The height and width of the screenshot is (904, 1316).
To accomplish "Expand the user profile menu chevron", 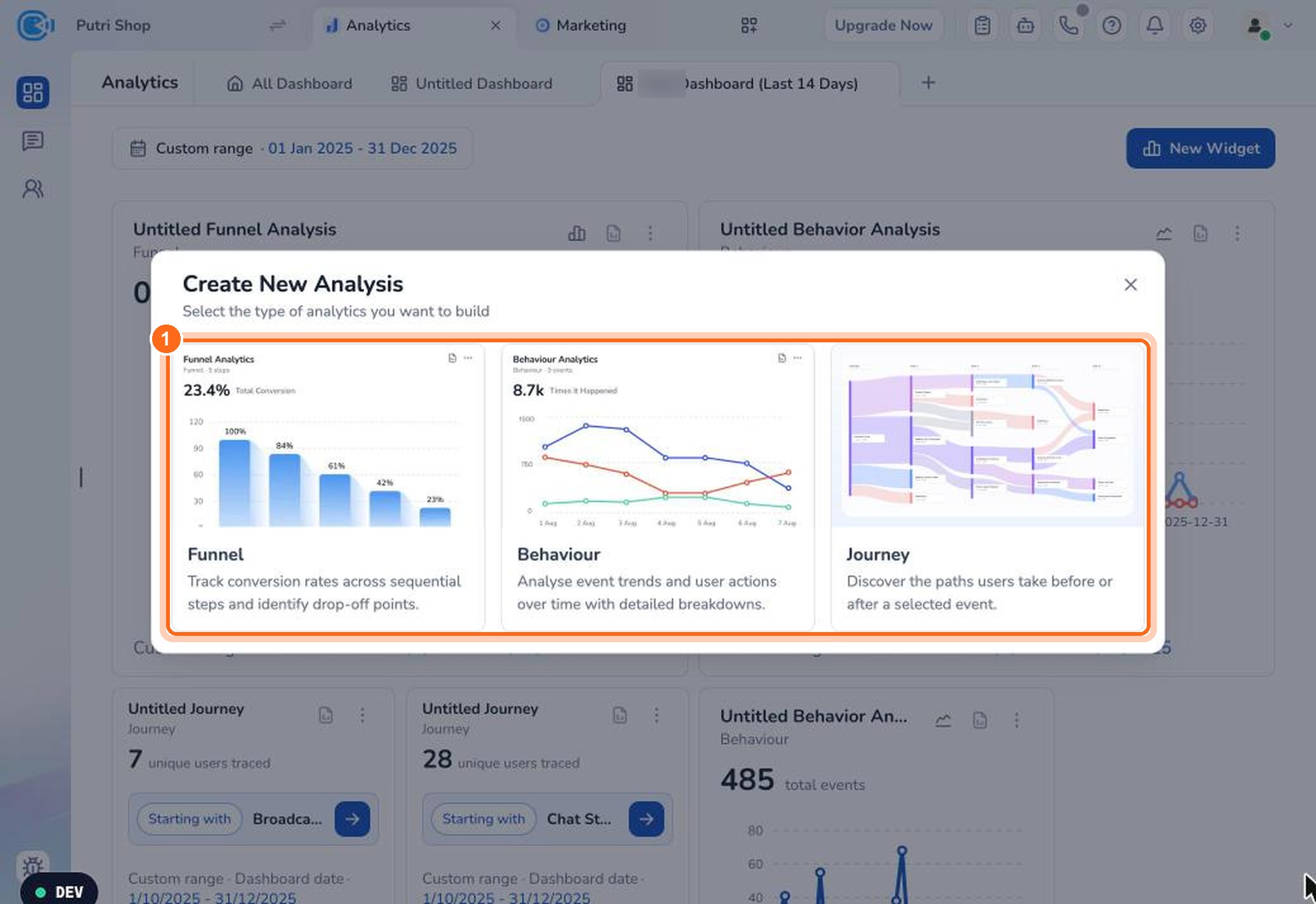I will tap(1288, 25).
